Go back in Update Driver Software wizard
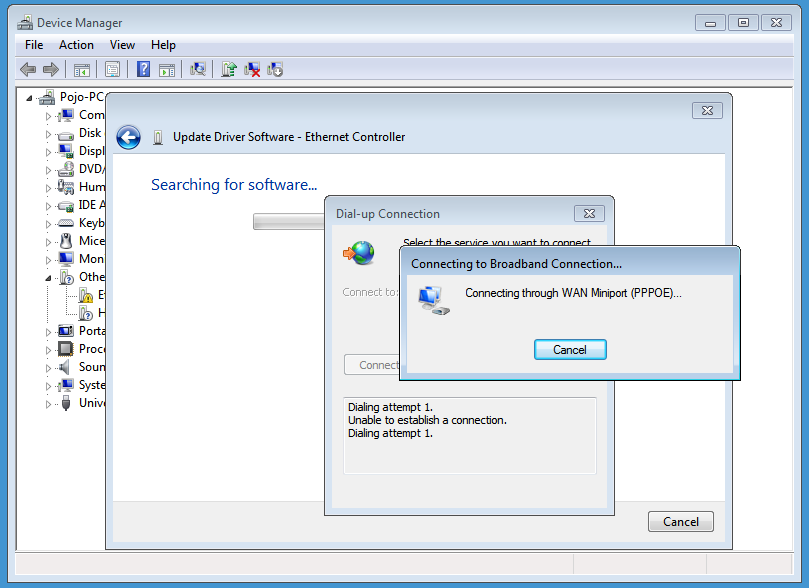Screen dimensions: 809x588 click(x=128, y=137)
